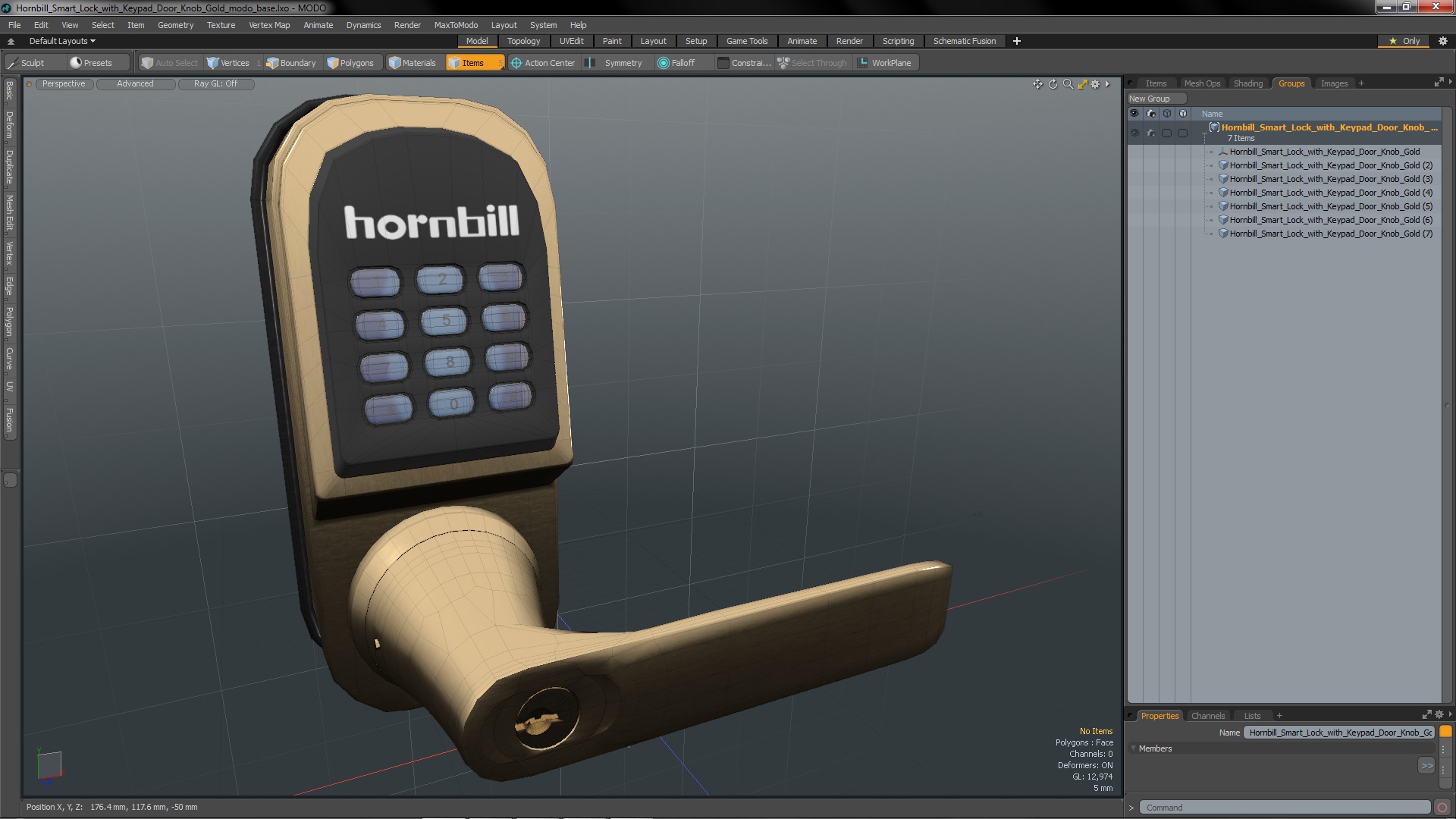Image resolution: width=1456 pixels, height=819 pixels.
Task: Toggle render camera of Hornbill group
Action: pos(1151,133)
